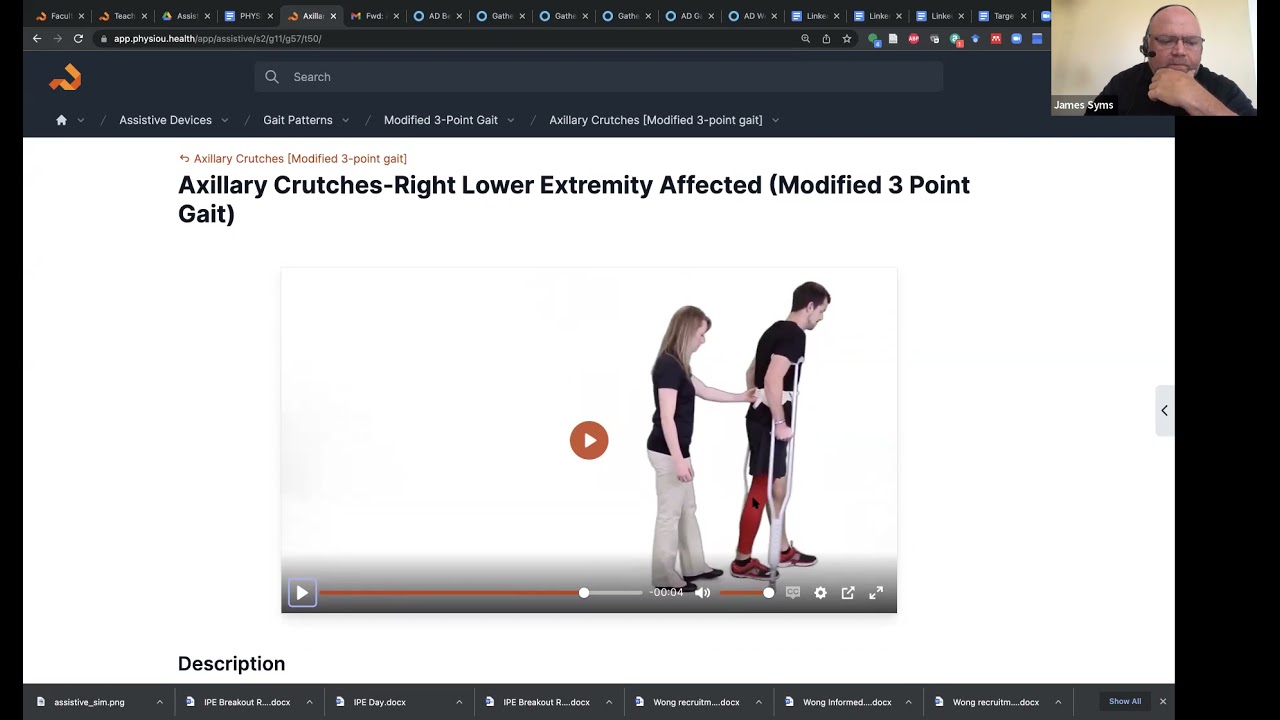
Task: Enable closed captions on the video
Action: click(x=793, y=592)
